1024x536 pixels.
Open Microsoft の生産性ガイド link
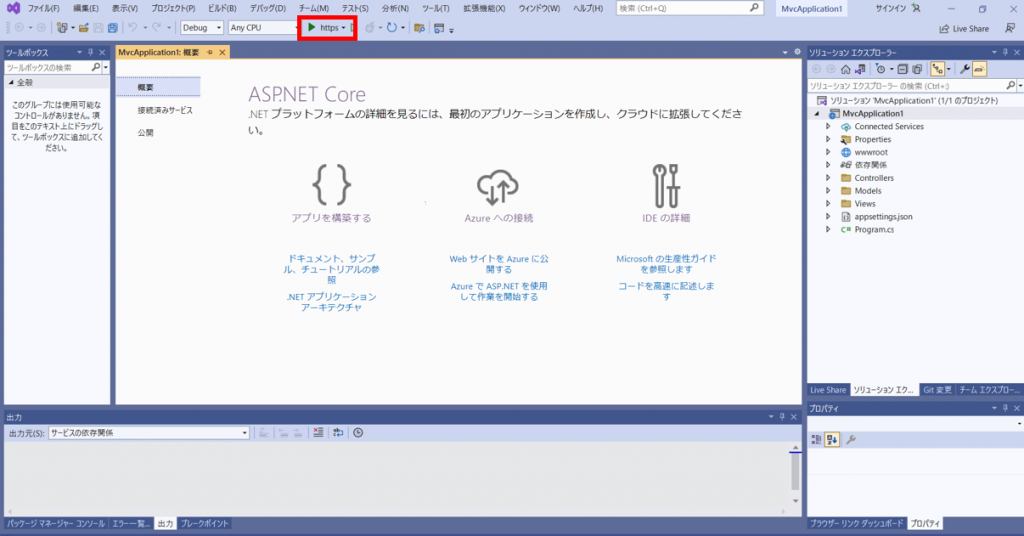(666, 264)
